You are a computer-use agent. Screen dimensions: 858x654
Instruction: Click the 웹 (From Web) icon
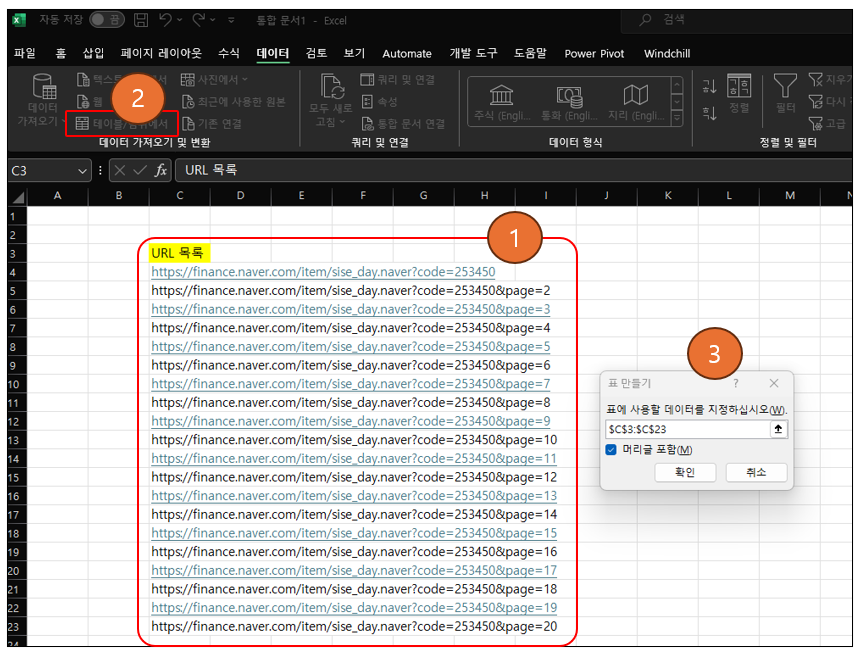(83, 102)
